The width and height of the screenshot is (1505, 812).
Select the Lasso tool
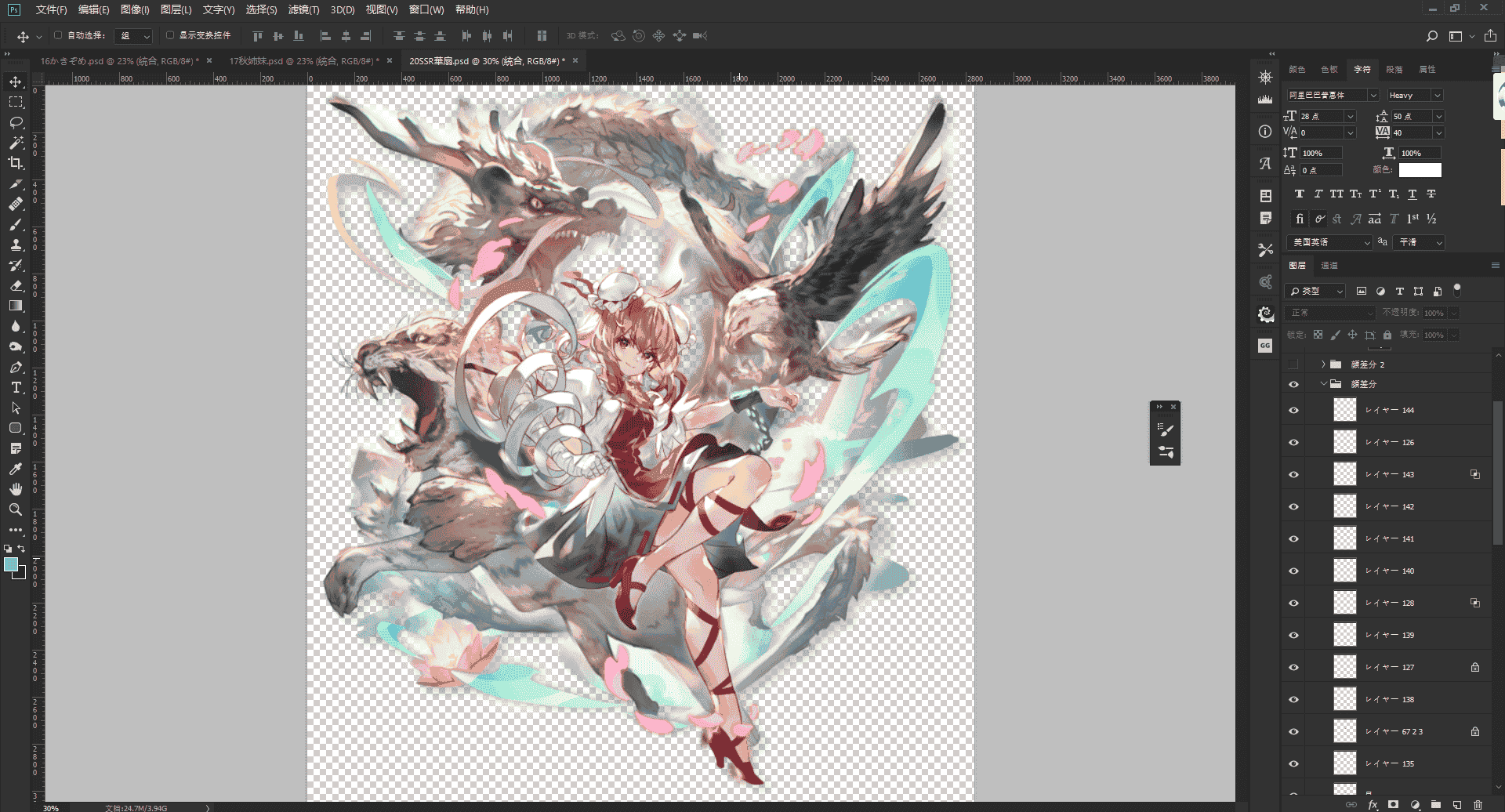(x=16, y=122)
